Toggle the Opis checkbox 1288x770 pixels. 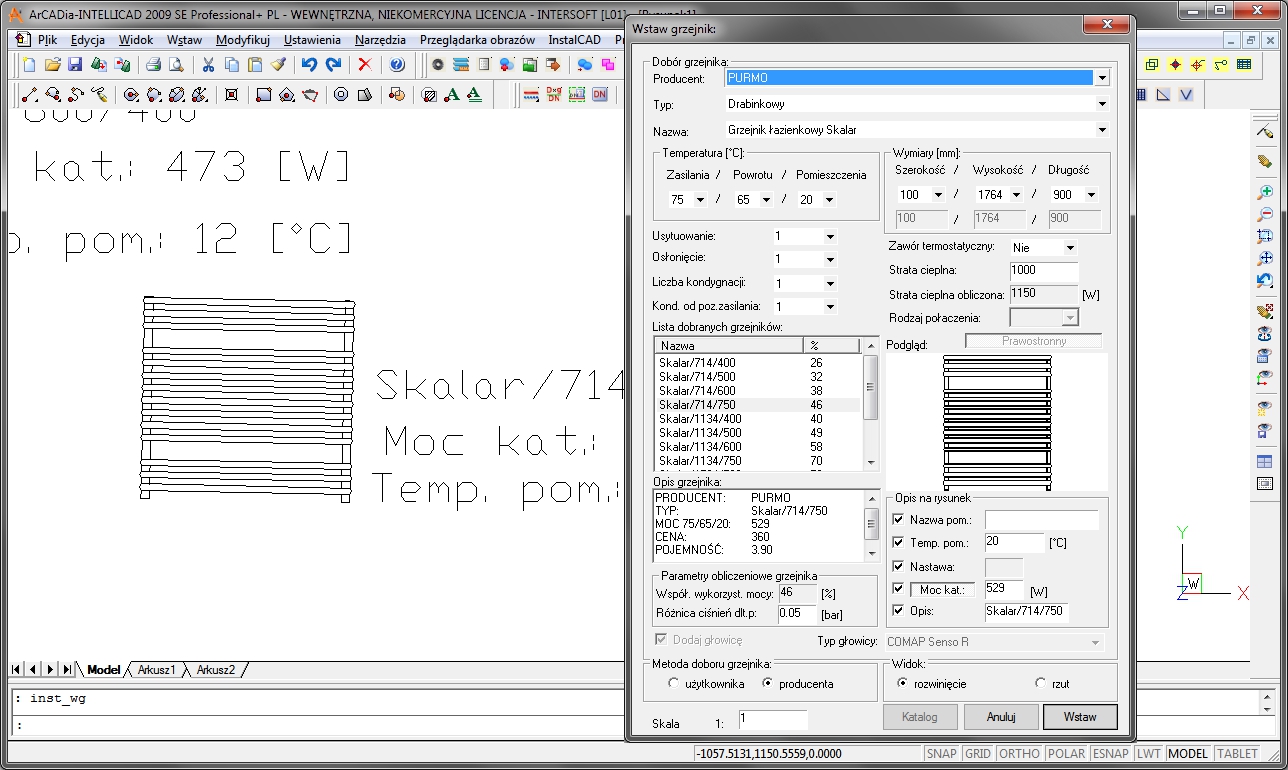pos(898,610)
